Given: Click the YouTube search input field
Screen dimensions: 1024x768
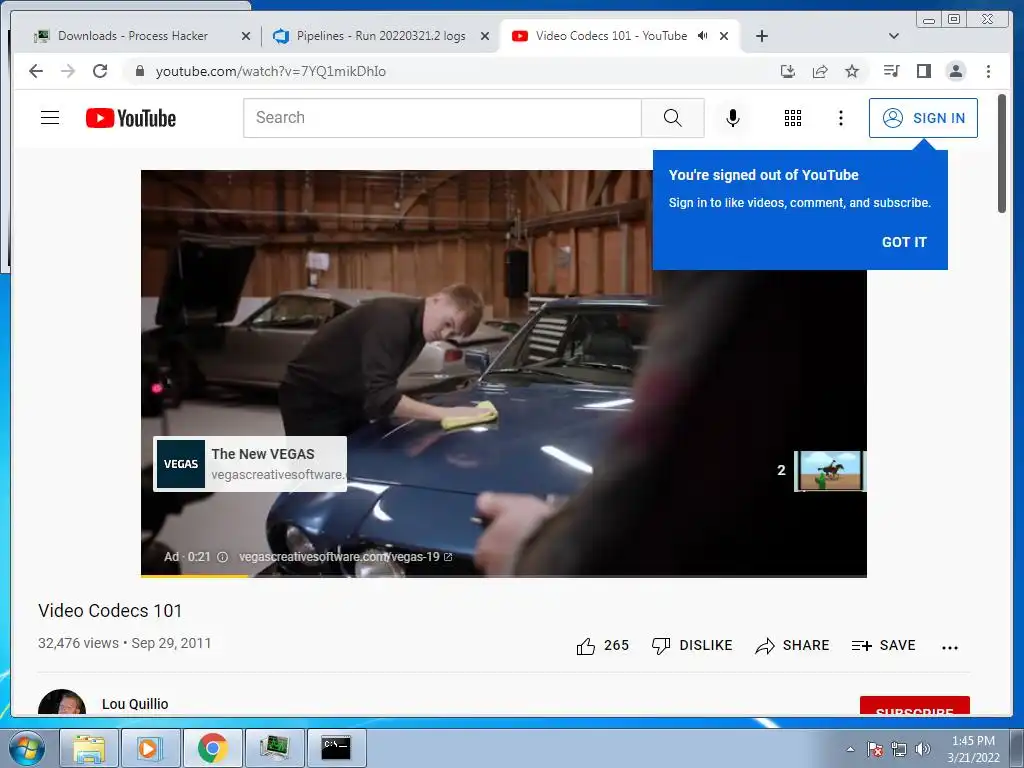Looking at the screenshot, I should [442, 118].
